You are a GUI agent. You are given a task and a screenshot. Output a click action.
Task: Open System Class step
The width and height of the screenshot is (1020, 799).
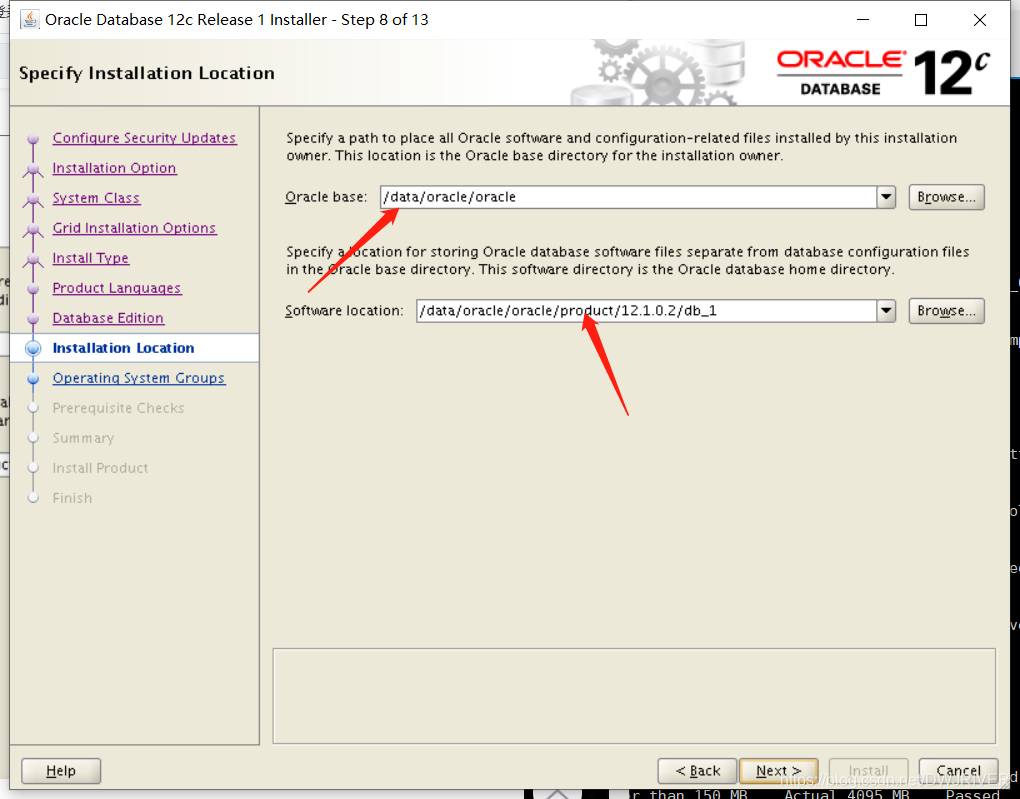point(96,198)
